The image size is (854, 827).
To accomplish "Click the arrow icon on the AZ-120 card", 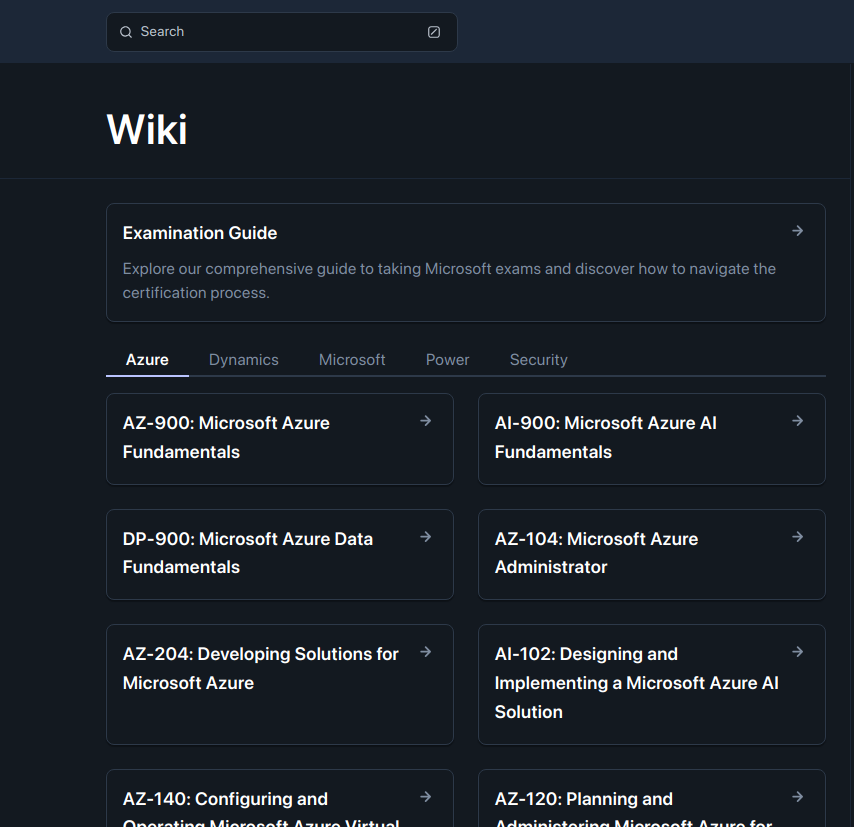I will (x=797, y=796).
